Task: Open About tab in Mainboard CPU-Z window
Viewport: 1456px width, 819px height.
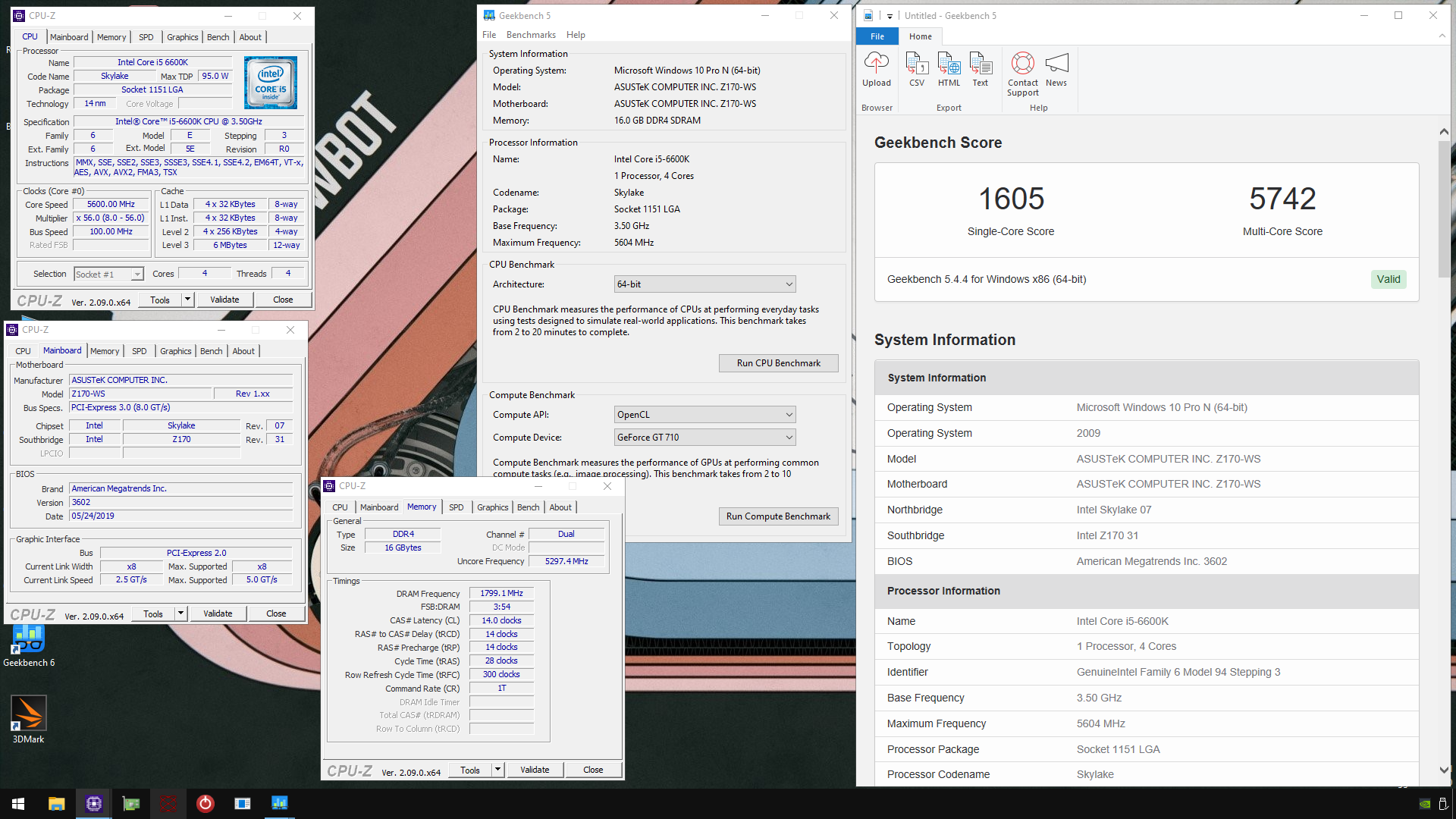Action: [243, 351]
